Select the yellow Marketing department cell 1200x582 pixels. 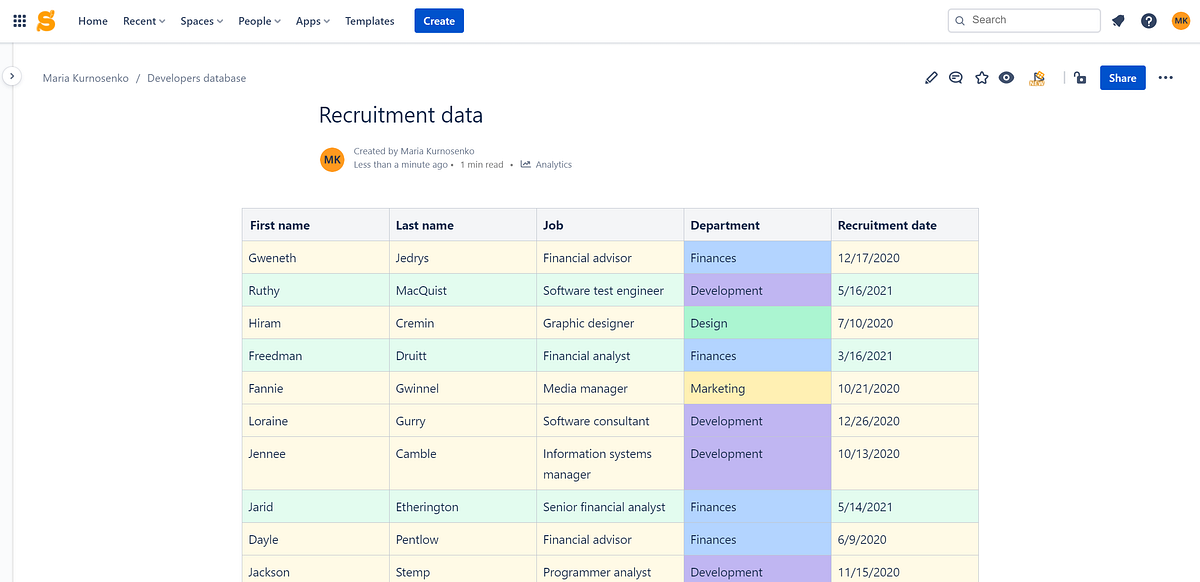(x=756, y=388)
